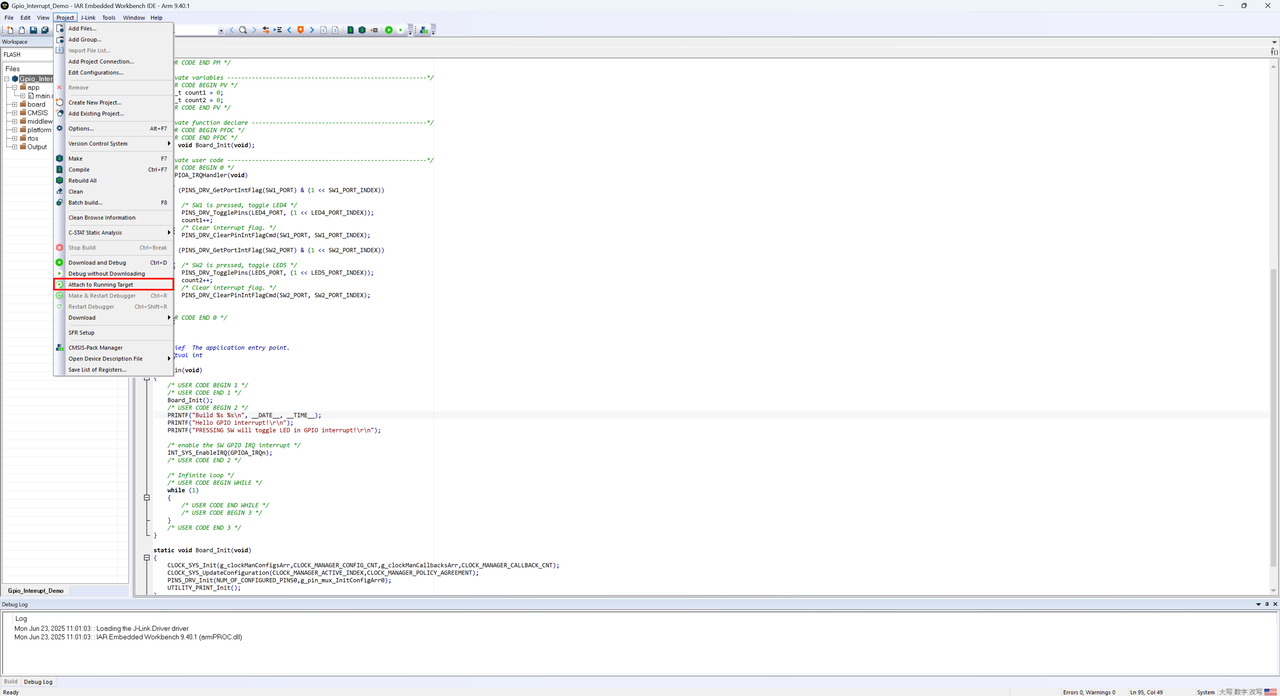Click the Toggle Breakpoint toolbar icon
This screenshot has height=696, width=1280.
pos(375,30)
